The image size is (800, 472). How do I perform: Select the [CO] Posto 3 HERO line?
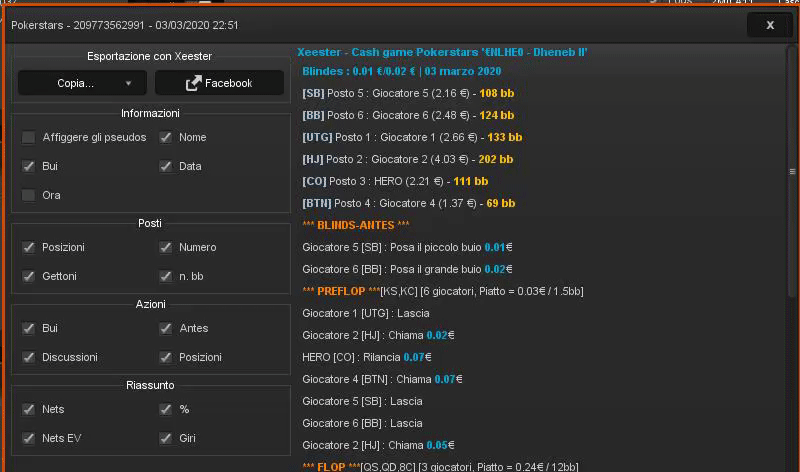[395, 181]
